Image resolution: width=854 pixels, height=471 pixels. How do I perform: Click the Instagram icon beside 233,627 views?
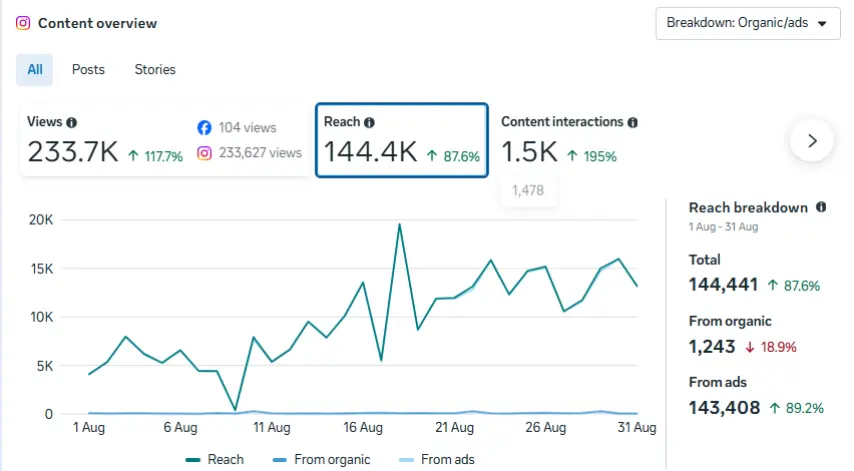[204, 154]
